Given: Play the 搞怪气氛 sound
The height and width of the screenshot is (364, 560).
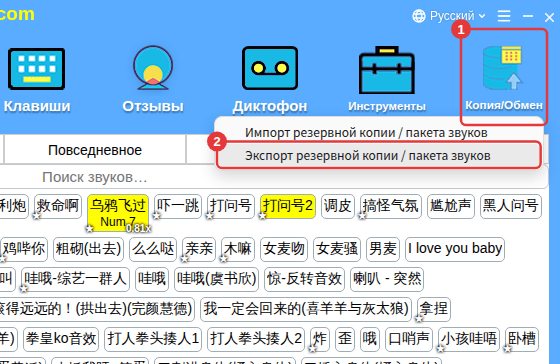Looking at the screenshot, I should [x=391, y=206].
